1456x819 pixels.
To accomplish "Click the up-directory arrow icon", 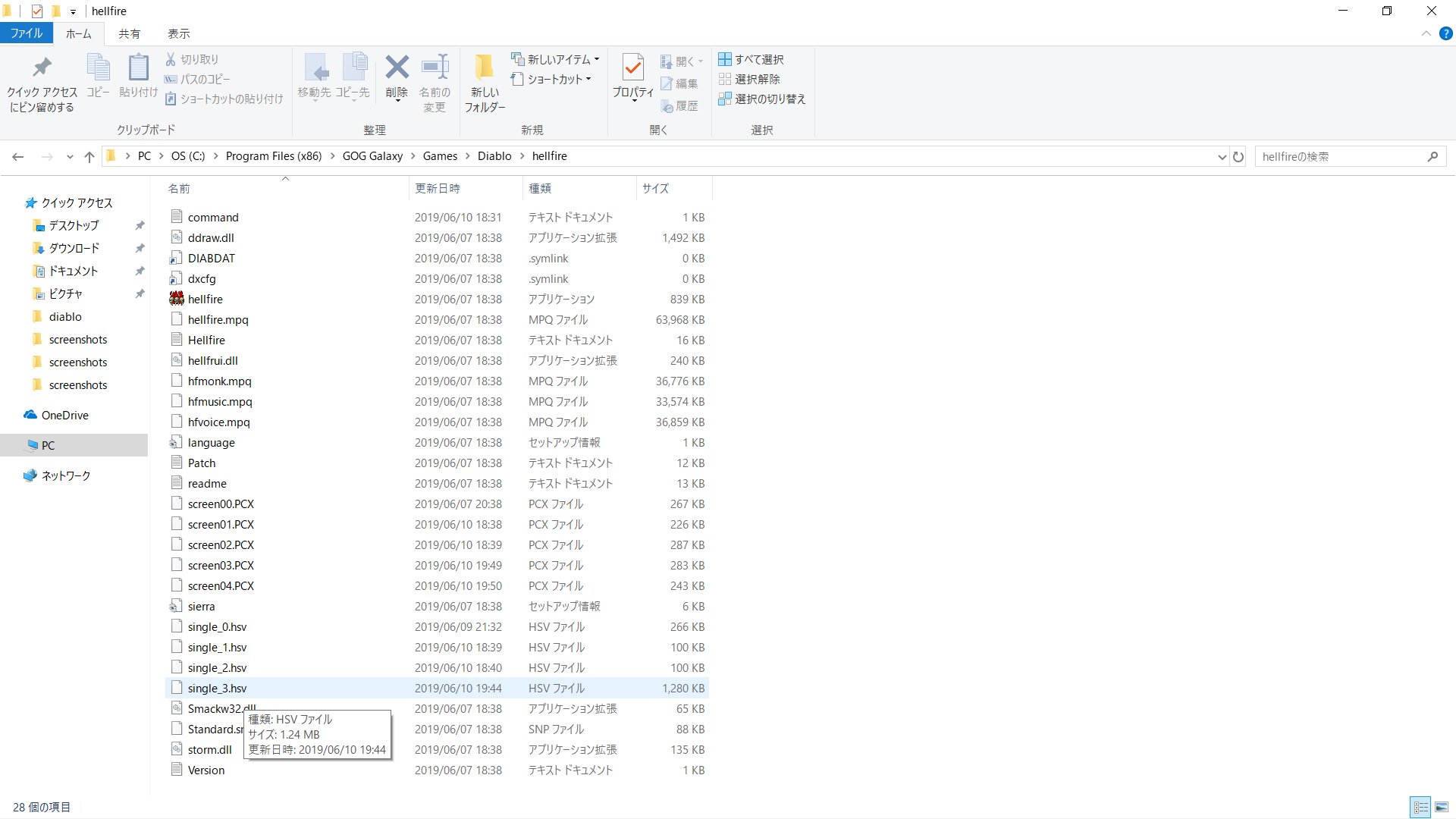I will [89, 157].
